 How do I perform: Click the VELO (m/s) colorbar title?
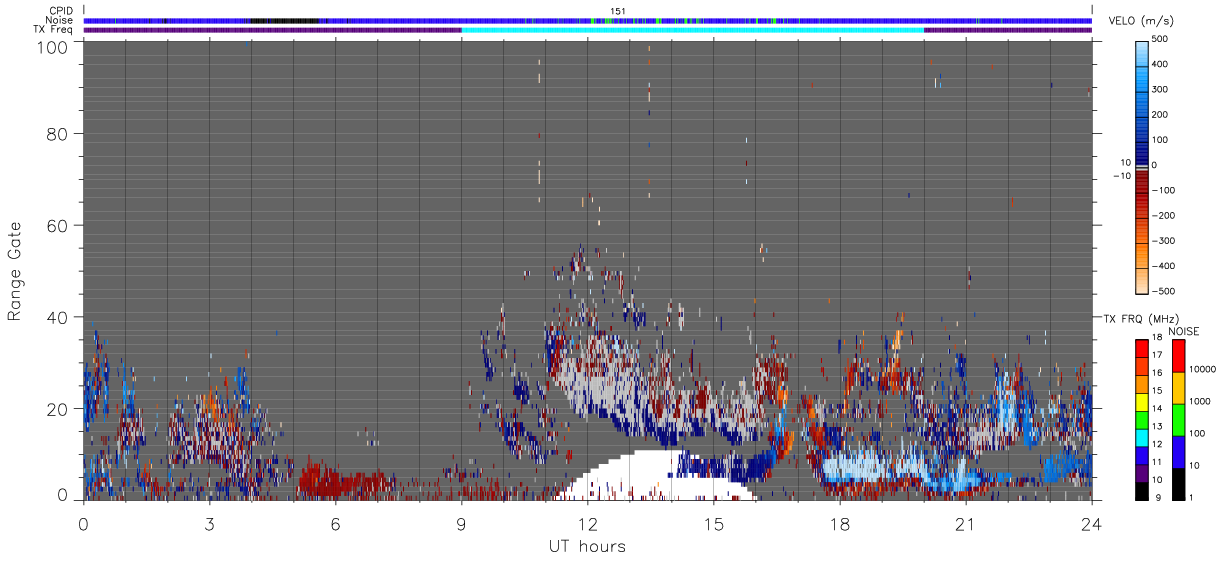[1143, 22]
